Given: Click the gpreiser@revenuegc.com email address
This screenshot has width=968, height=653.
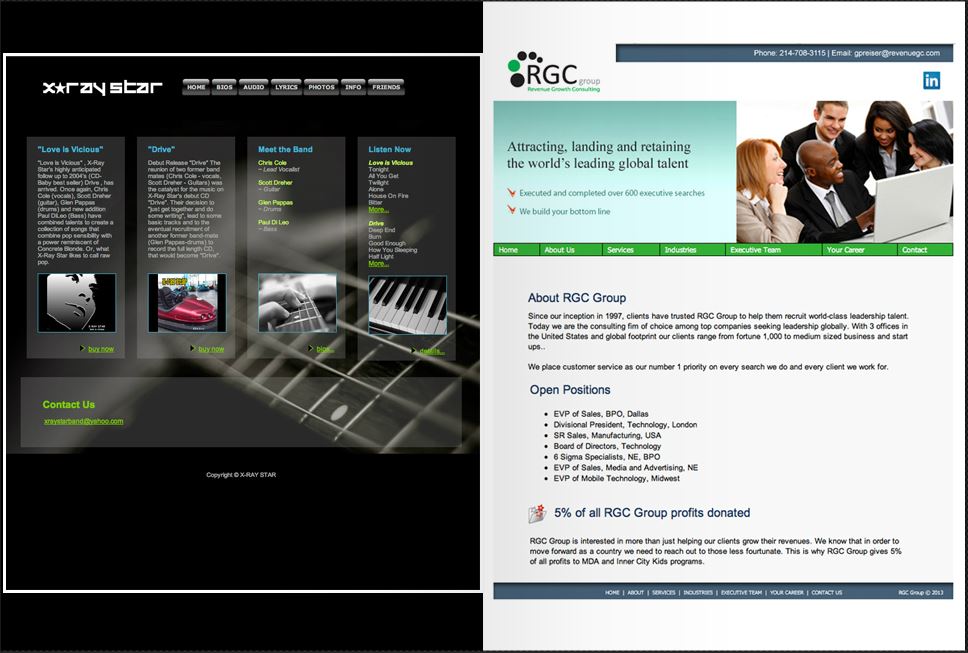Looking at the screenshot, I should click(897, 53).
